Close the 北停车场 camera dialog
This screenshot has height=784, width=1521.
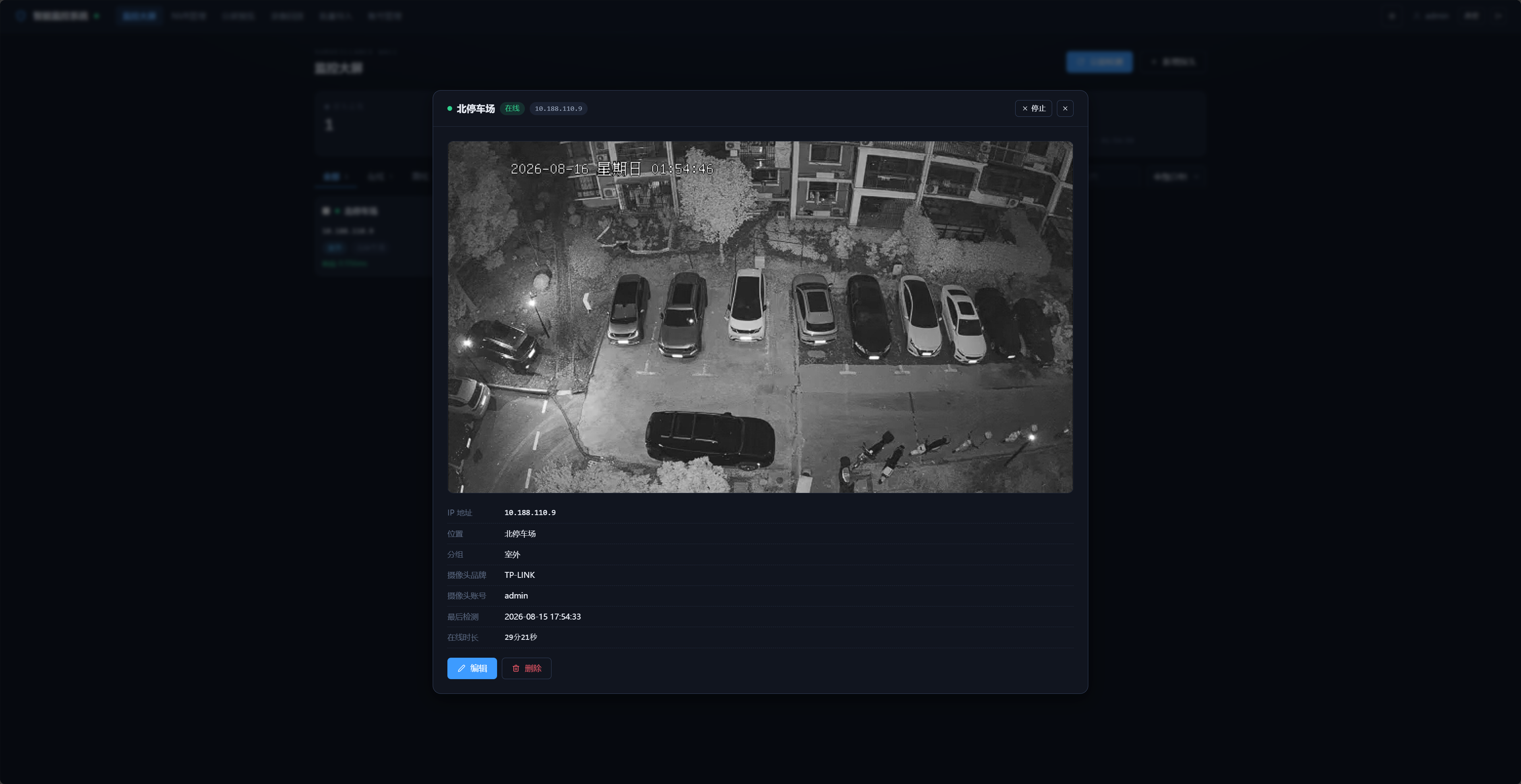point(1065,109)
